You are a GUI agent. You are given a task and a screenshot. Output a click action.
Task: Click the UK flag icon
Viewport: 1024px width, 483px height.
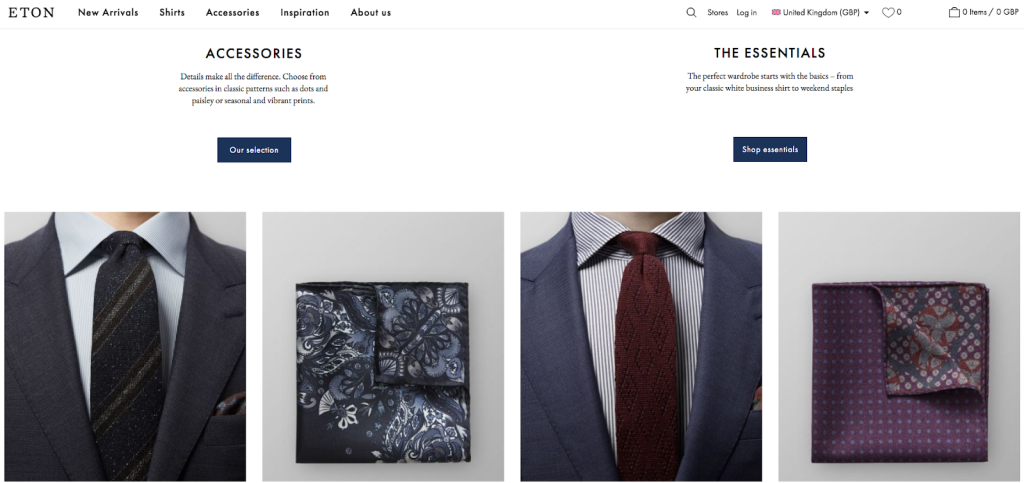pos(776,12)
